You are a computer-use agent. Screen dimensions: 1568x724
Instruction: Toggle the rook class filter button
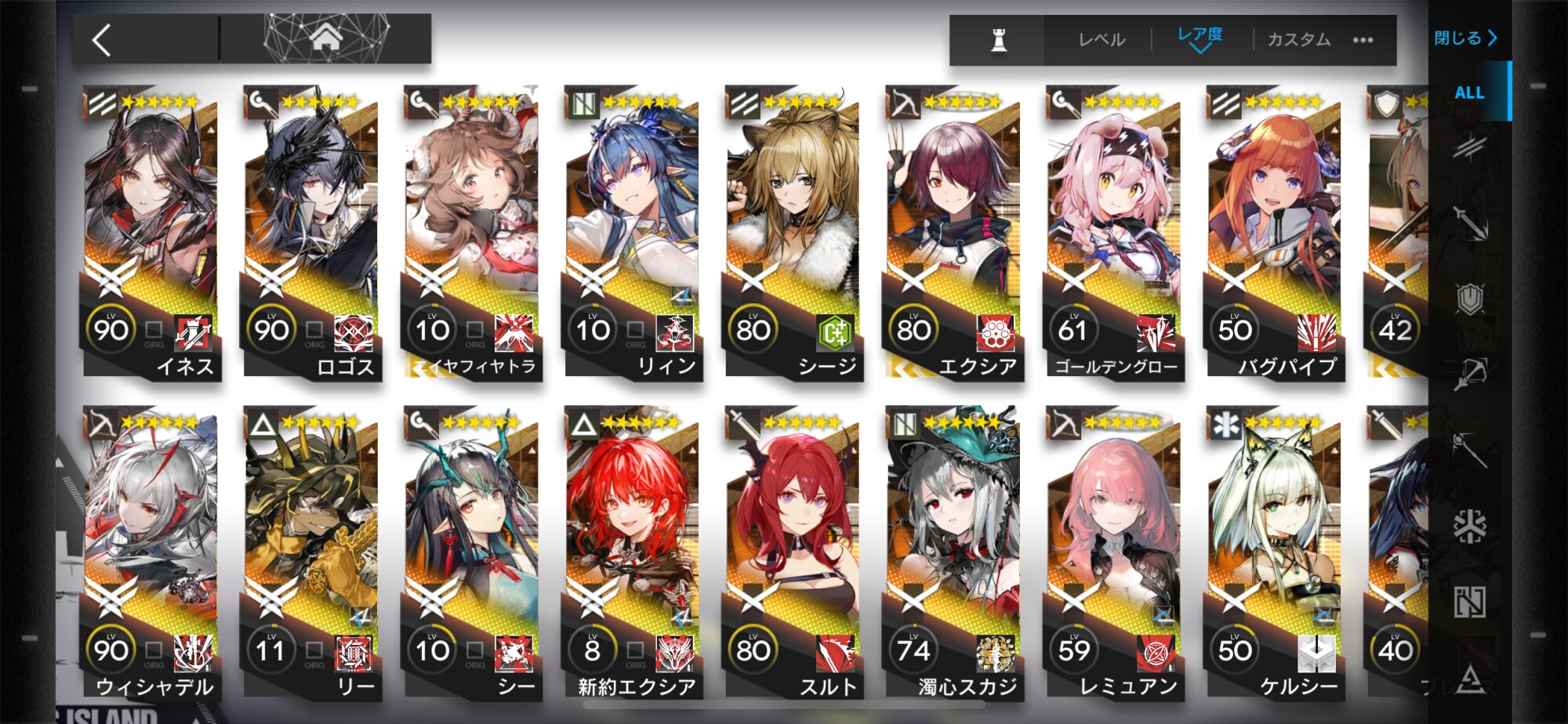click(998, 39)
